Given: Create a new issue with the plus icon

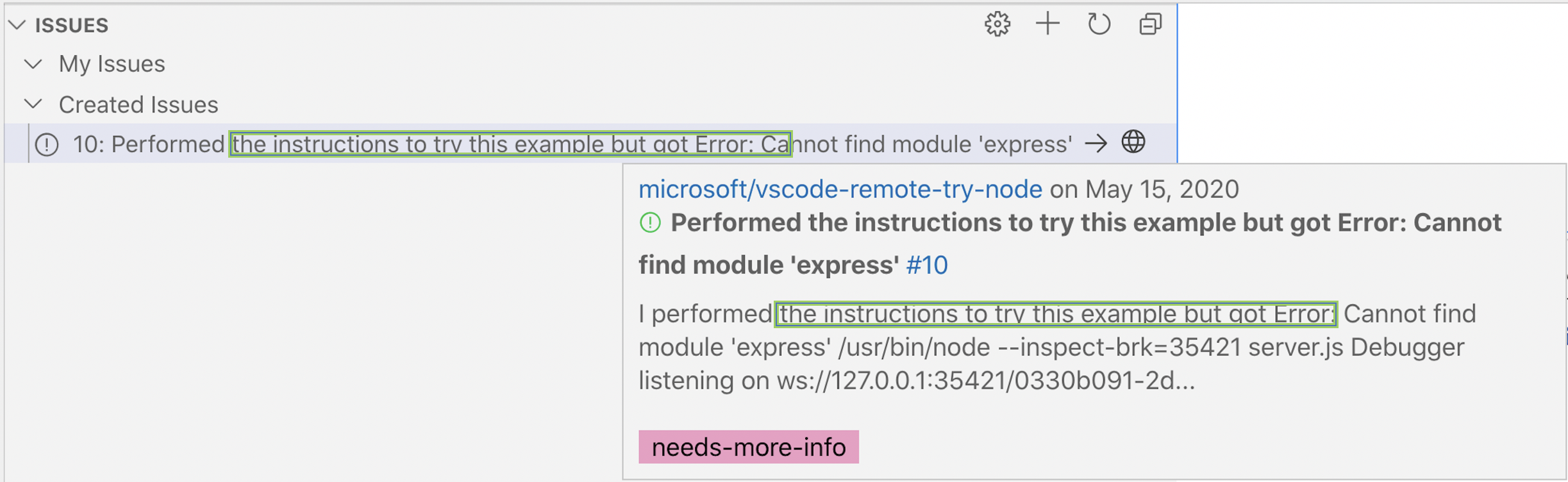Looking at the screenshot, I should coord(1047,24).
